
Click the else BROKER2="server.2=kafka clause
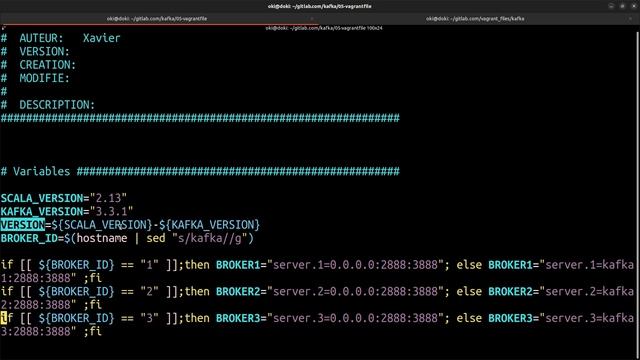click(545, 291)
